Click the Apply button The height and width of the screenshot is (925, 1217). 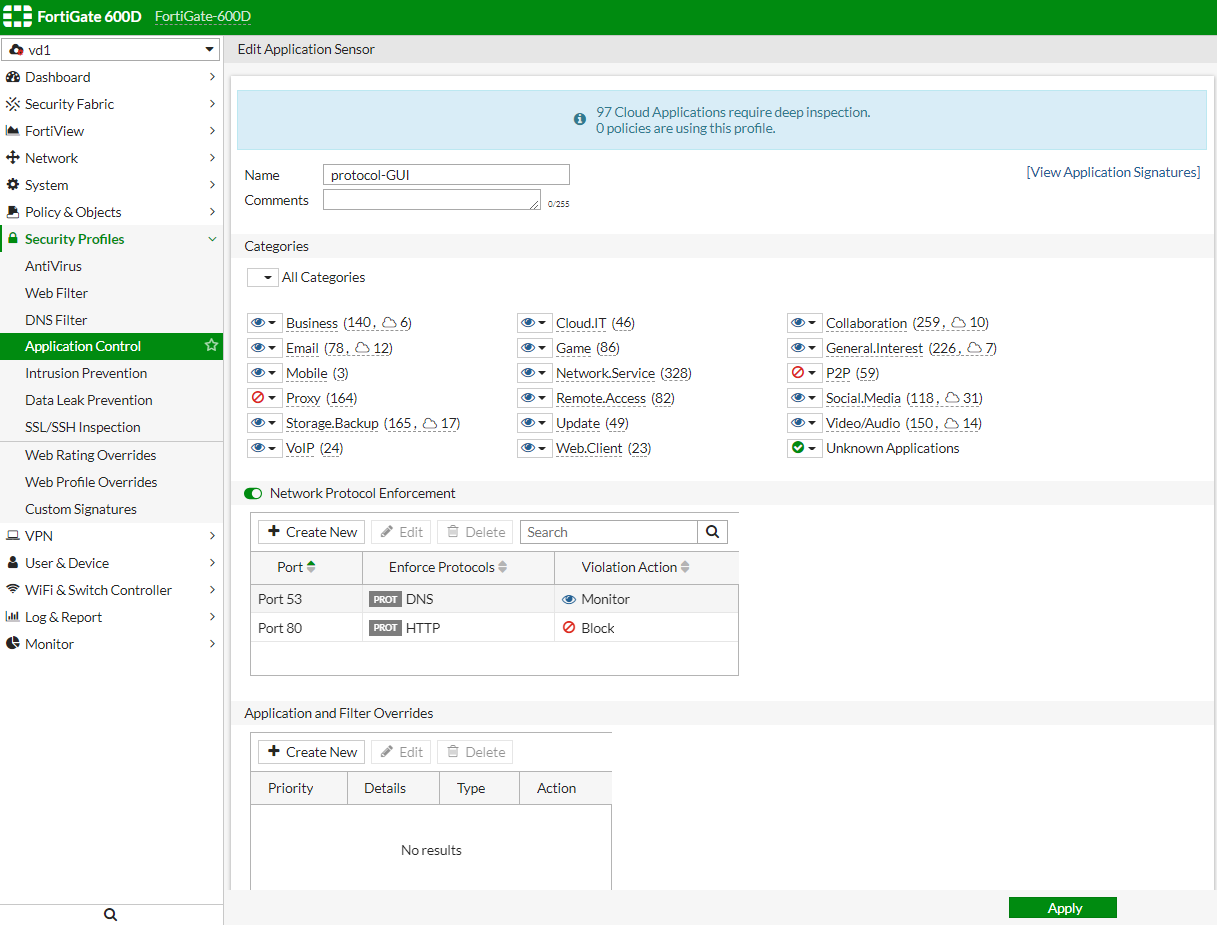coord(1063,908)
